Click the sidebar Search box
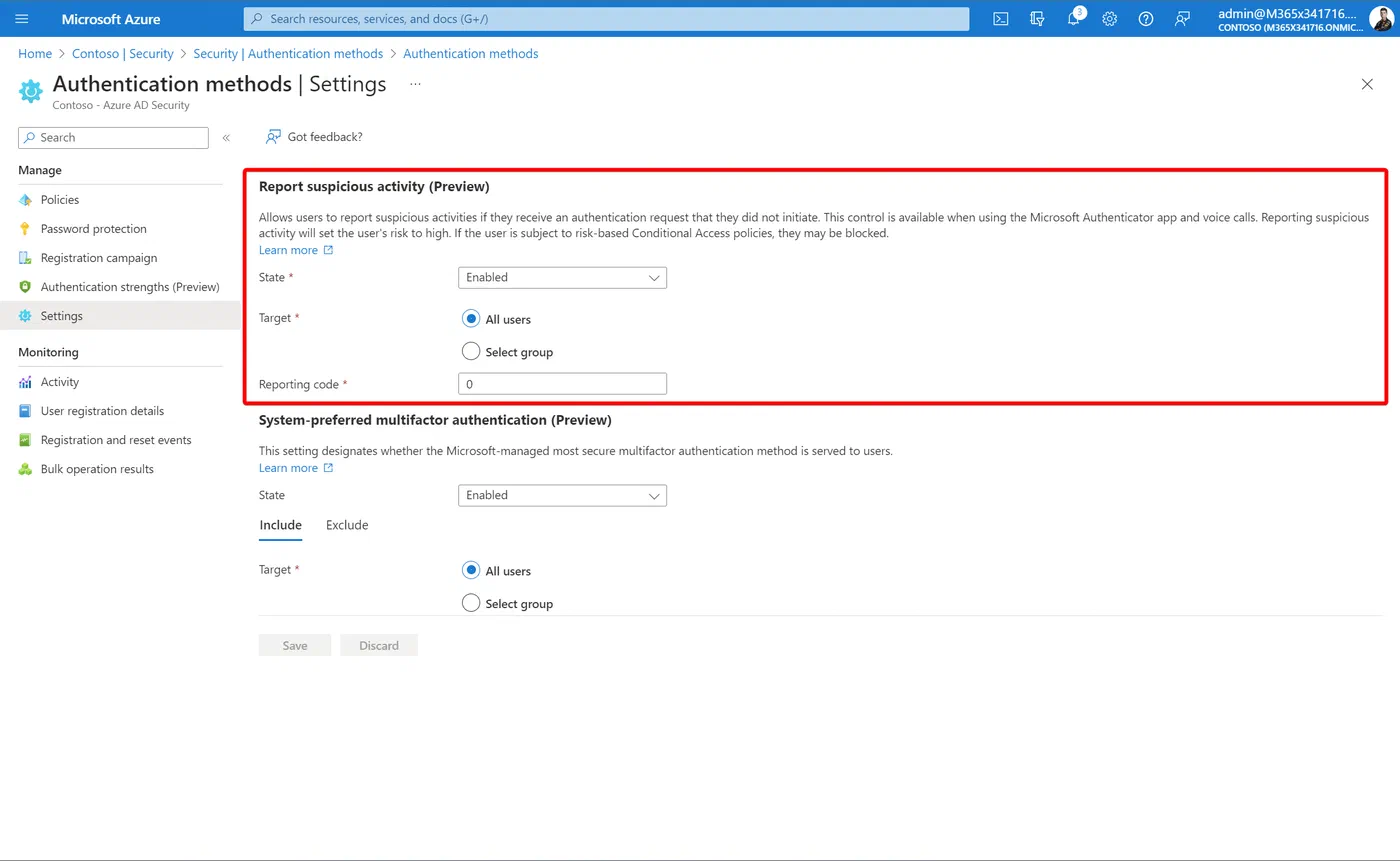Screen dimensions: 1400x861 [x=113, y=138]
